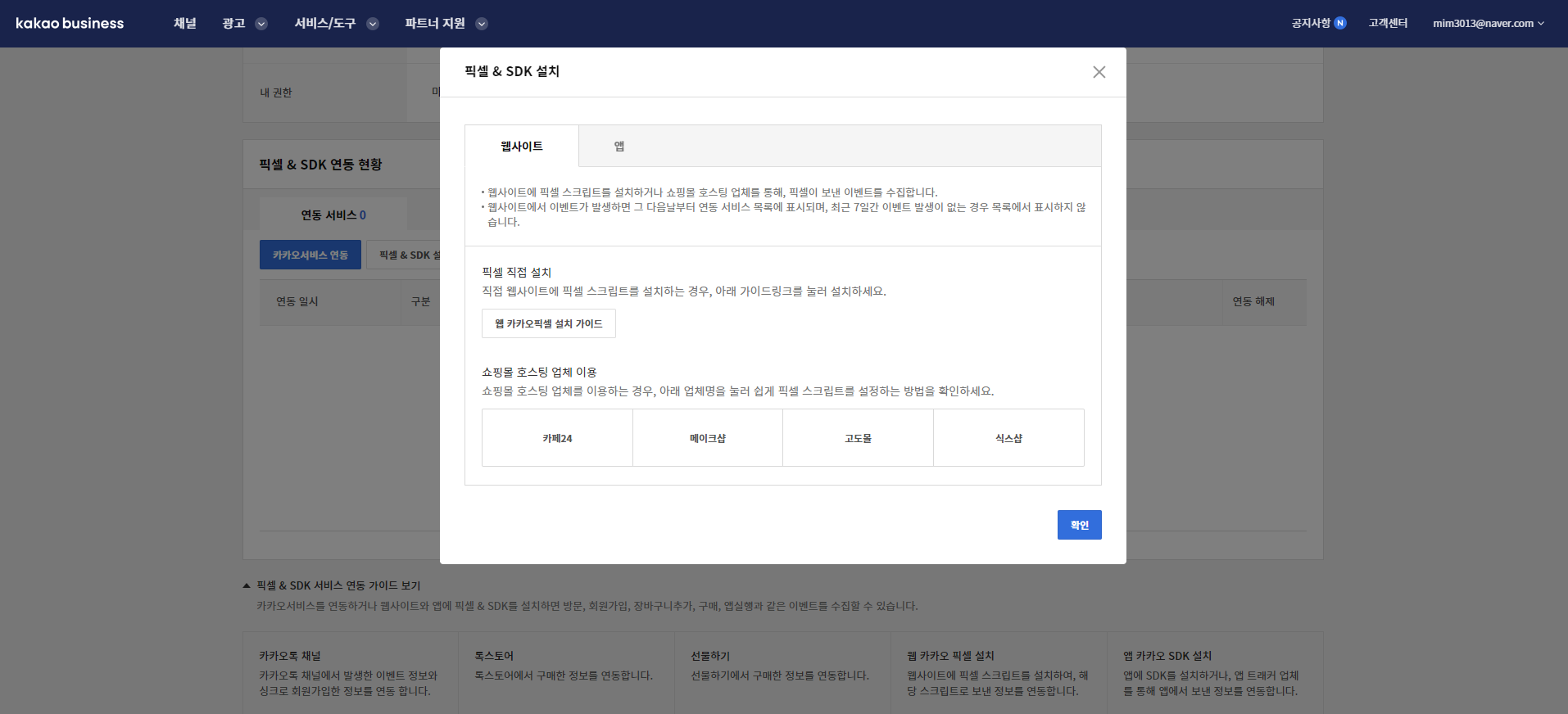1568x714 pixels.
Task: Choose the 카페24 hosting option
Action: [x=557, y=438]
